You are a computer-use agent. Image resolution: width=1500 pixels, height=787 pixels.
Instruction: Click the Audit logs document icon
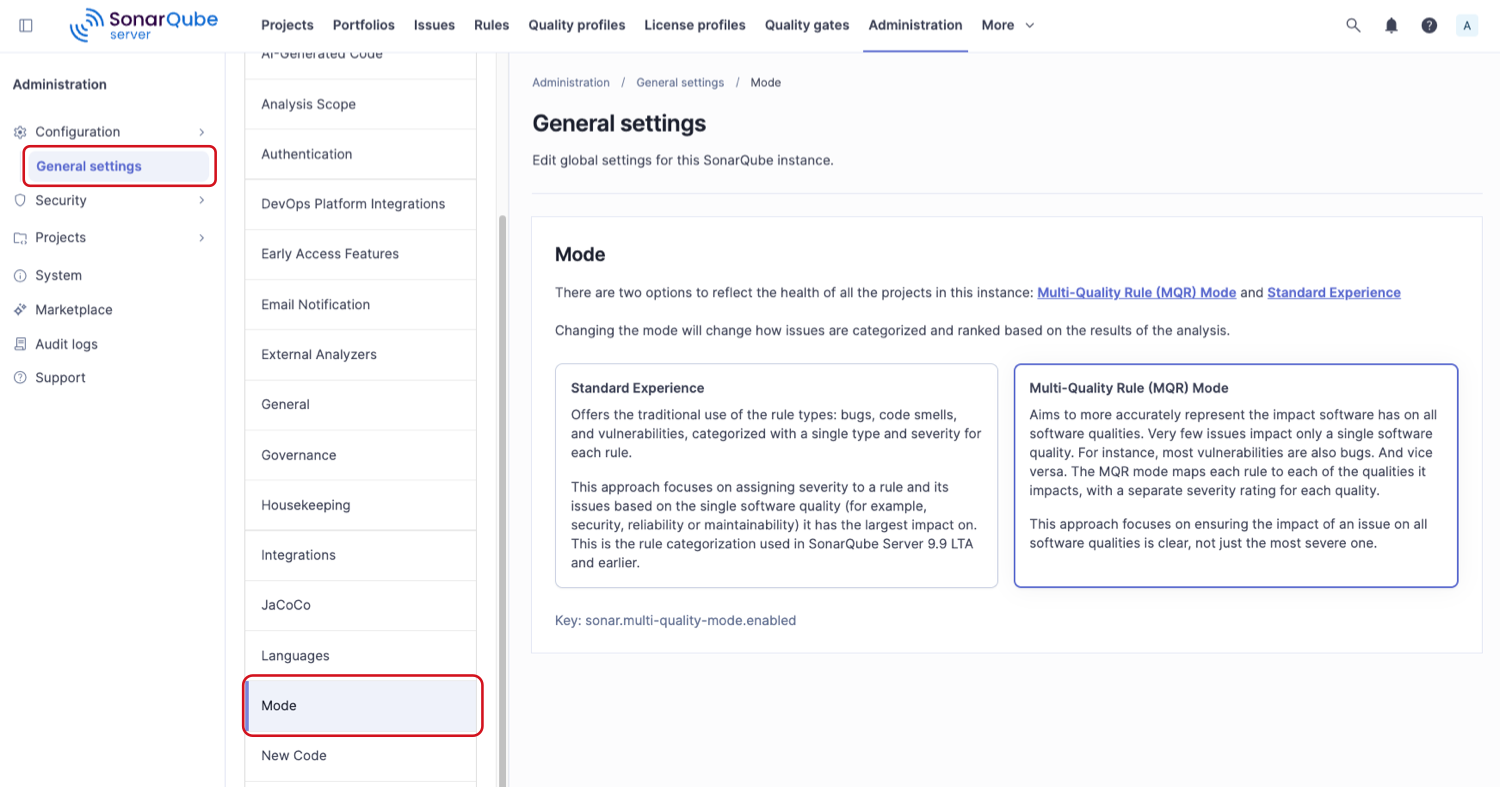(x=20, y=344)
